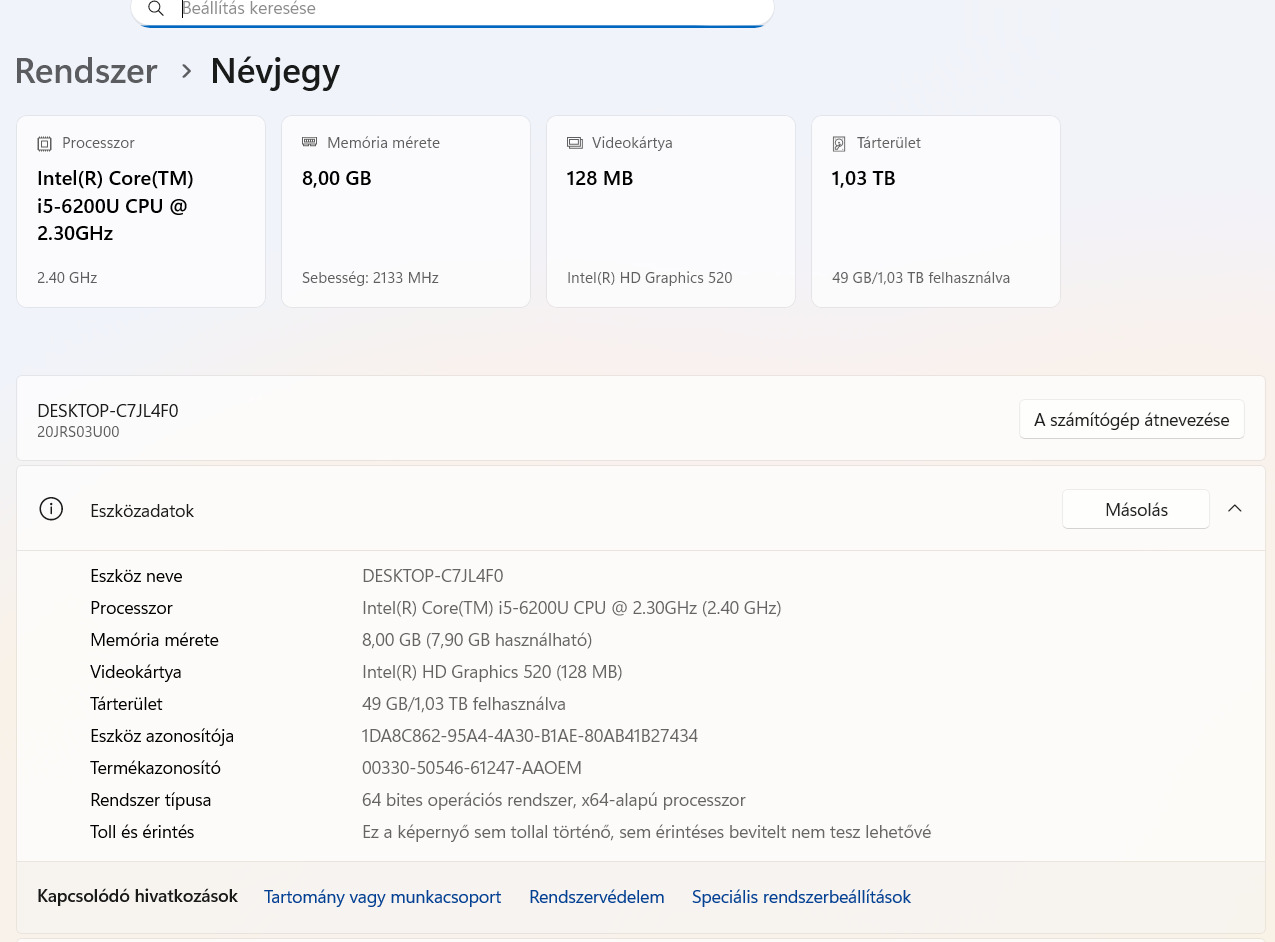Click the Memória mérete RAM icon

pyautogui.click(x=309, y=143)
